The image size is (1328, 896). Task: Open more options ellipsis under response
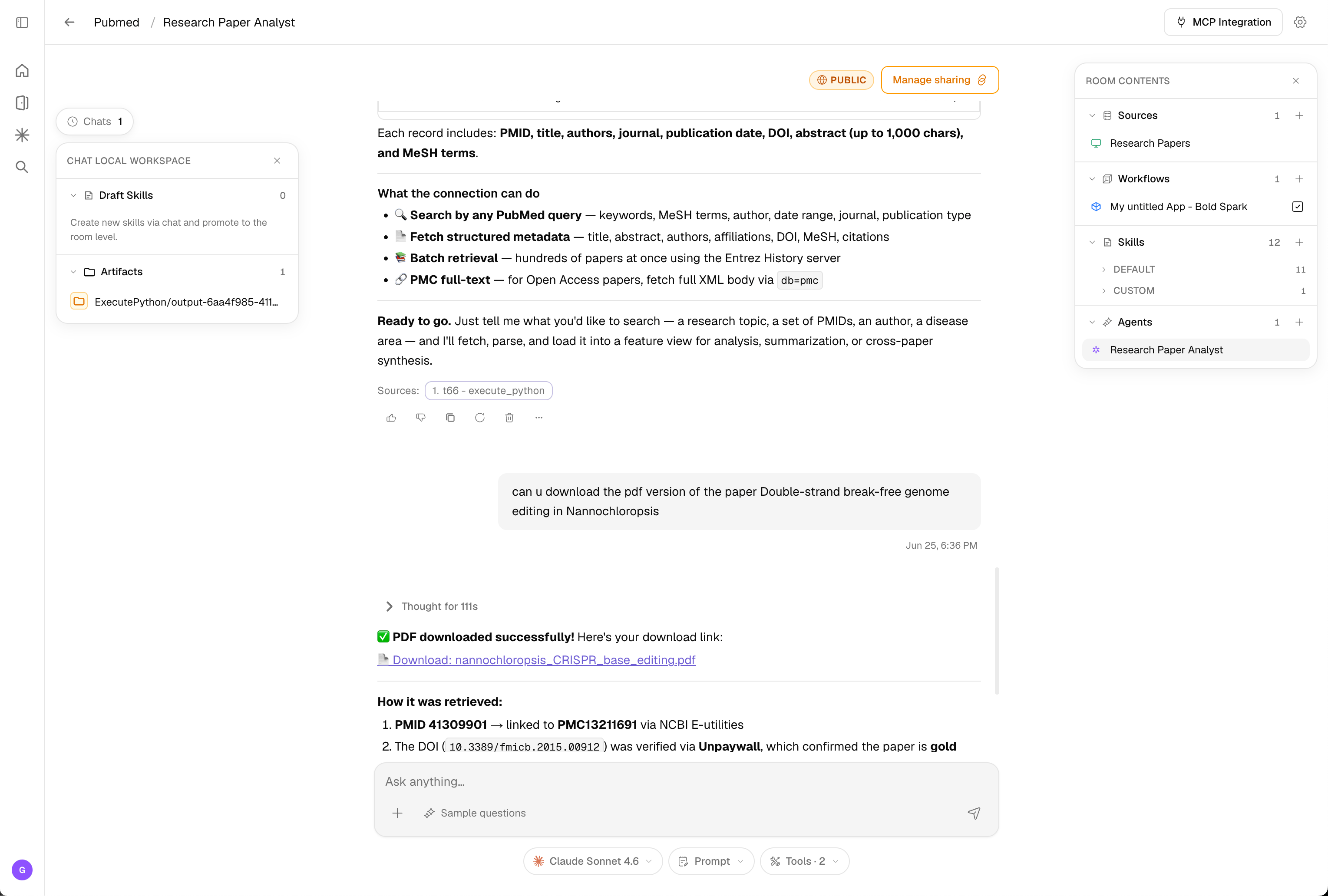[539, 418]
